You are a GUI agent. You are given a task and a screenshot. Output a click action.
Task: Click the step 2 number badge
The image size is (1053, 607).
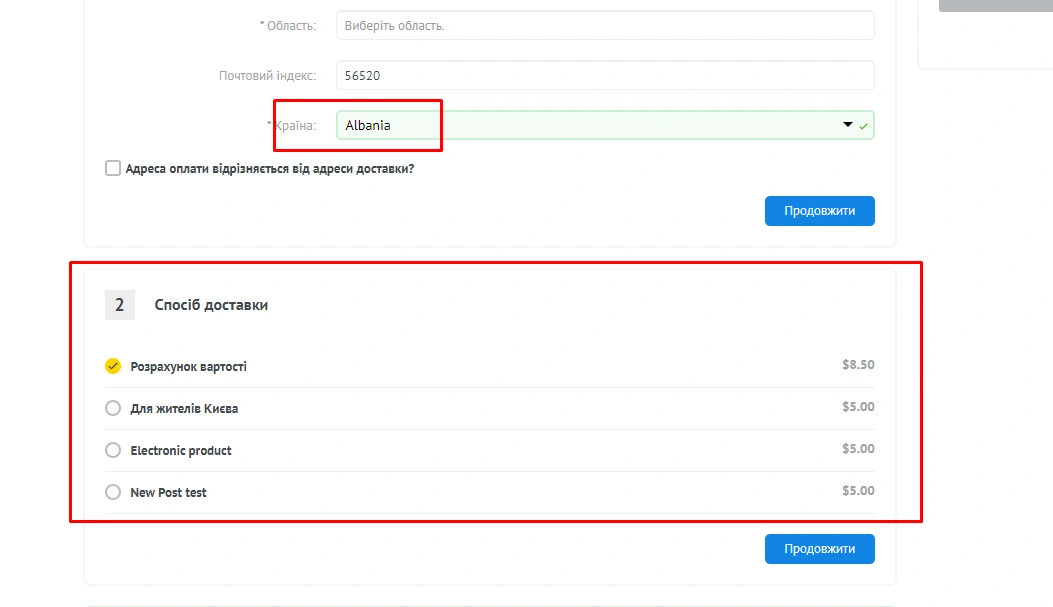coord(119,305)
